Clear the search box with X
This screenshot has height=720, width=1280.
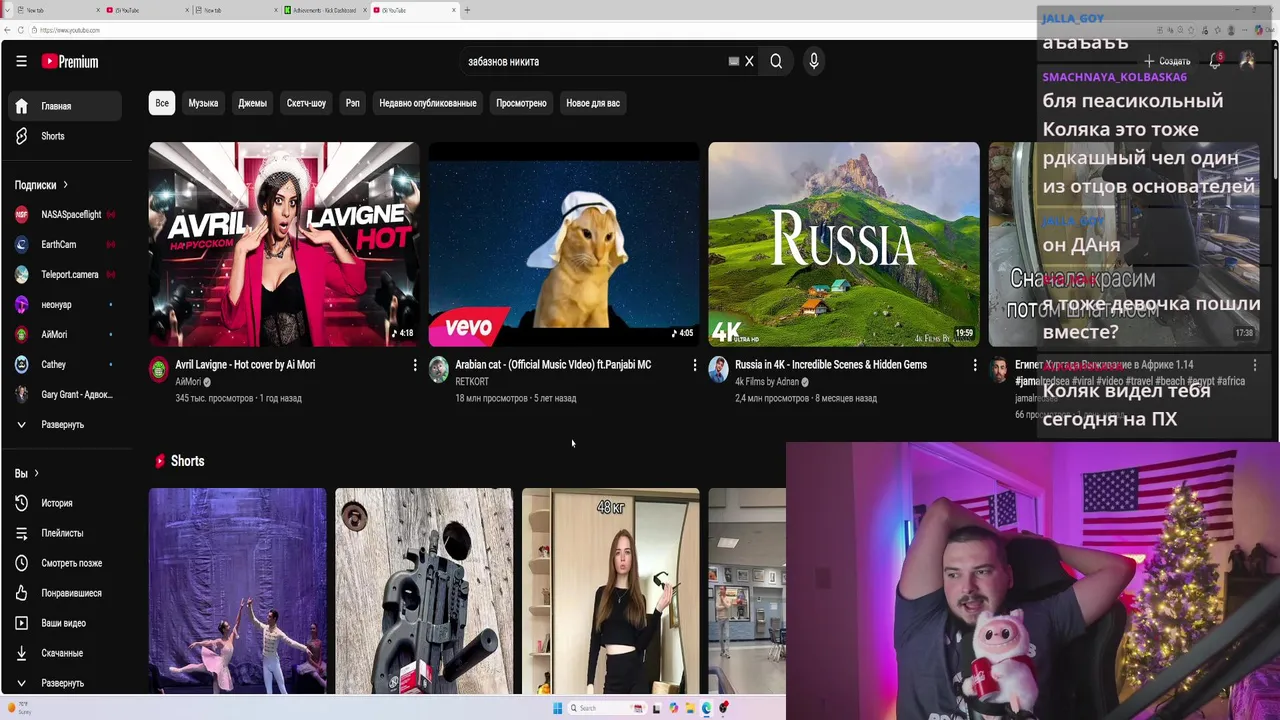click(x=749, y=61)
